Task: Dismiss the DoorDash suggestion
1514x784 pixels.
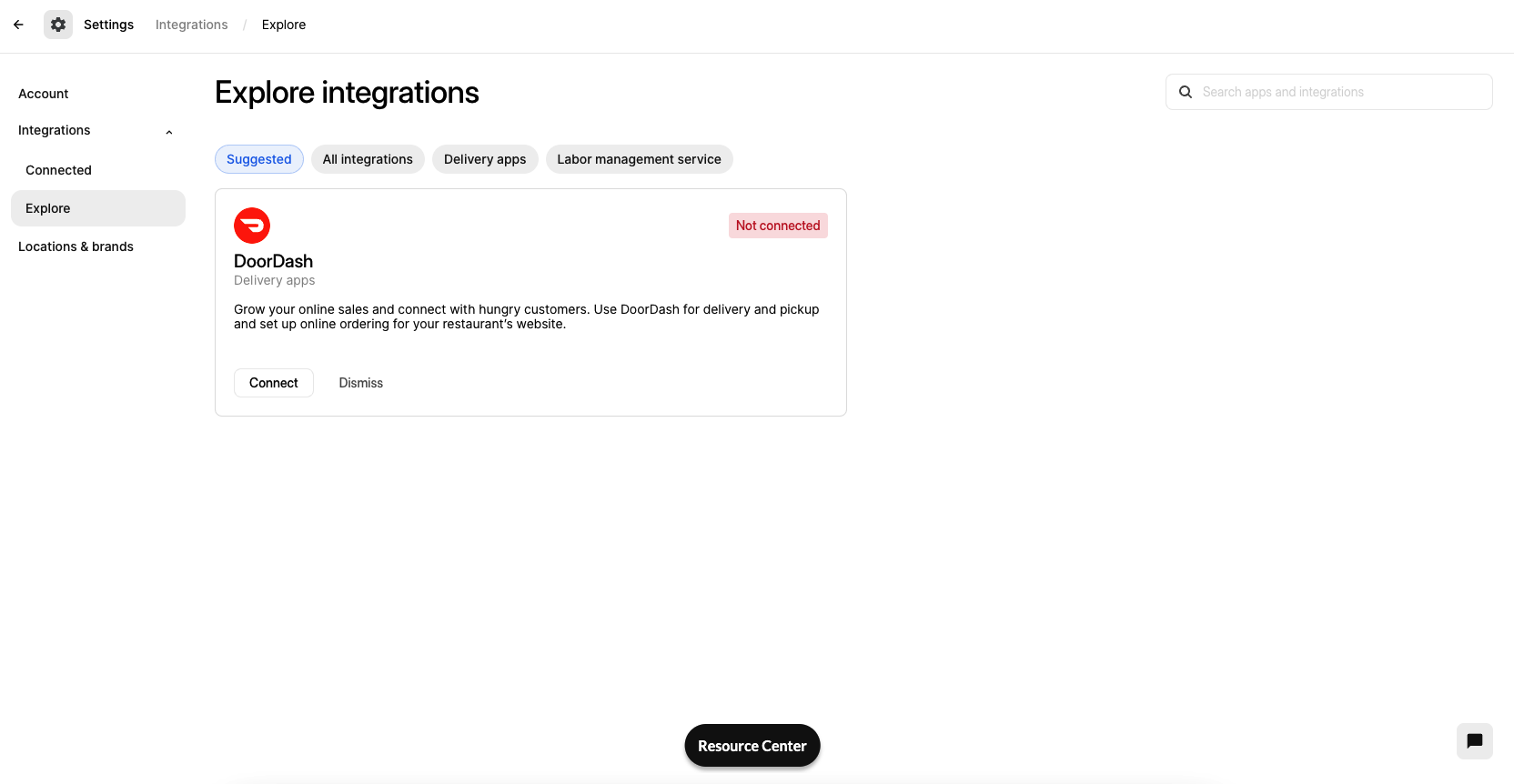Action: click(x=361, y=383)
